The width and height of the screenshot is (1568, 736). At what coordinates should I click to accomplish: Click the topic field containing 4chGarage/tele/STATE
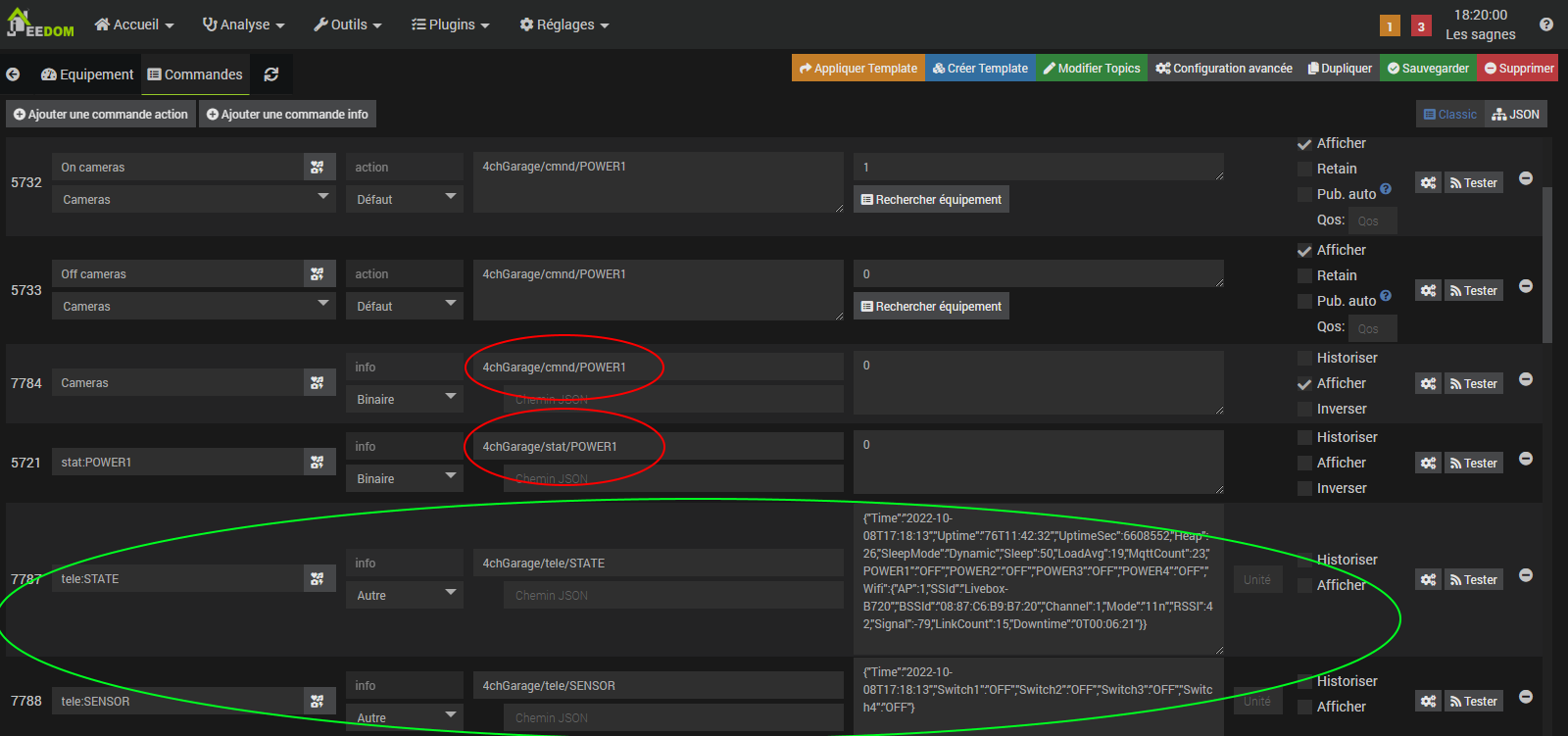point(658,564)
